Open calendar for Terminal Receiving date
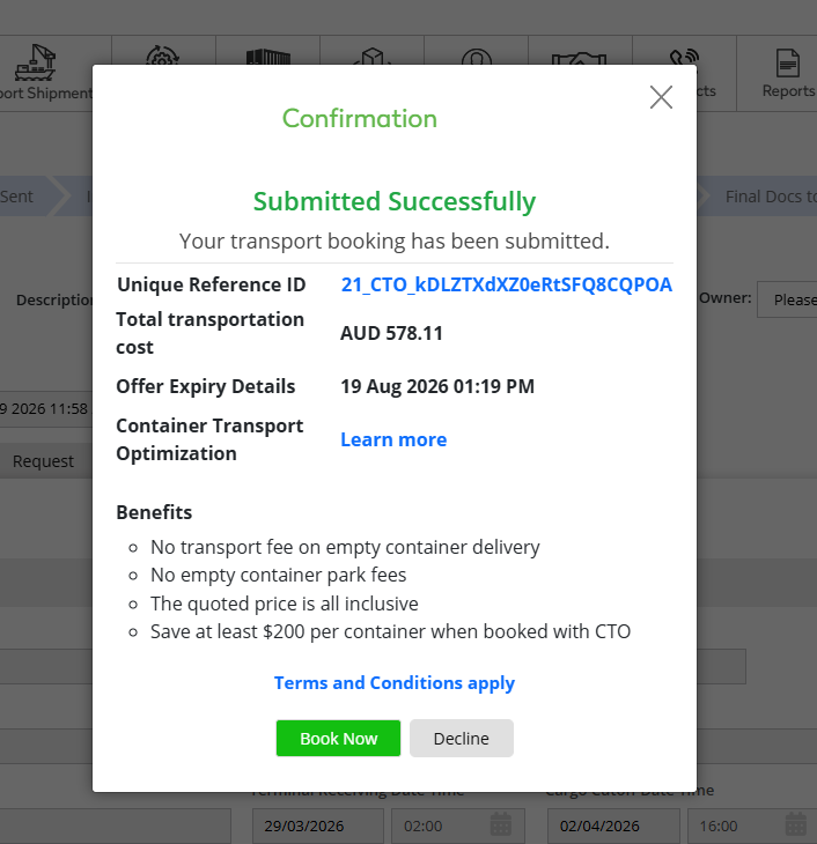The width and height of the screenshot is (817, 844). 501,825
